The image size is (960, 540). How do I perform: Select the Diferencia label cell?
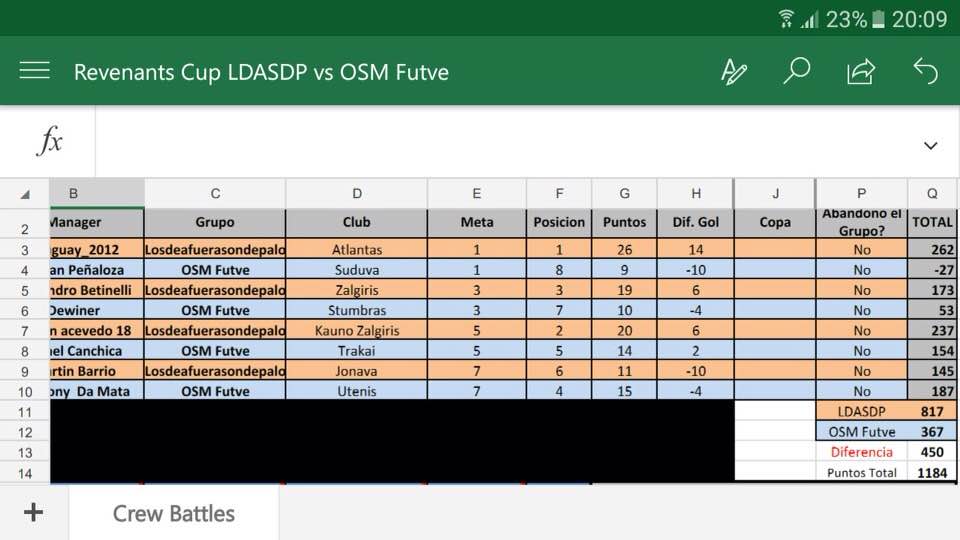[861, 452]
